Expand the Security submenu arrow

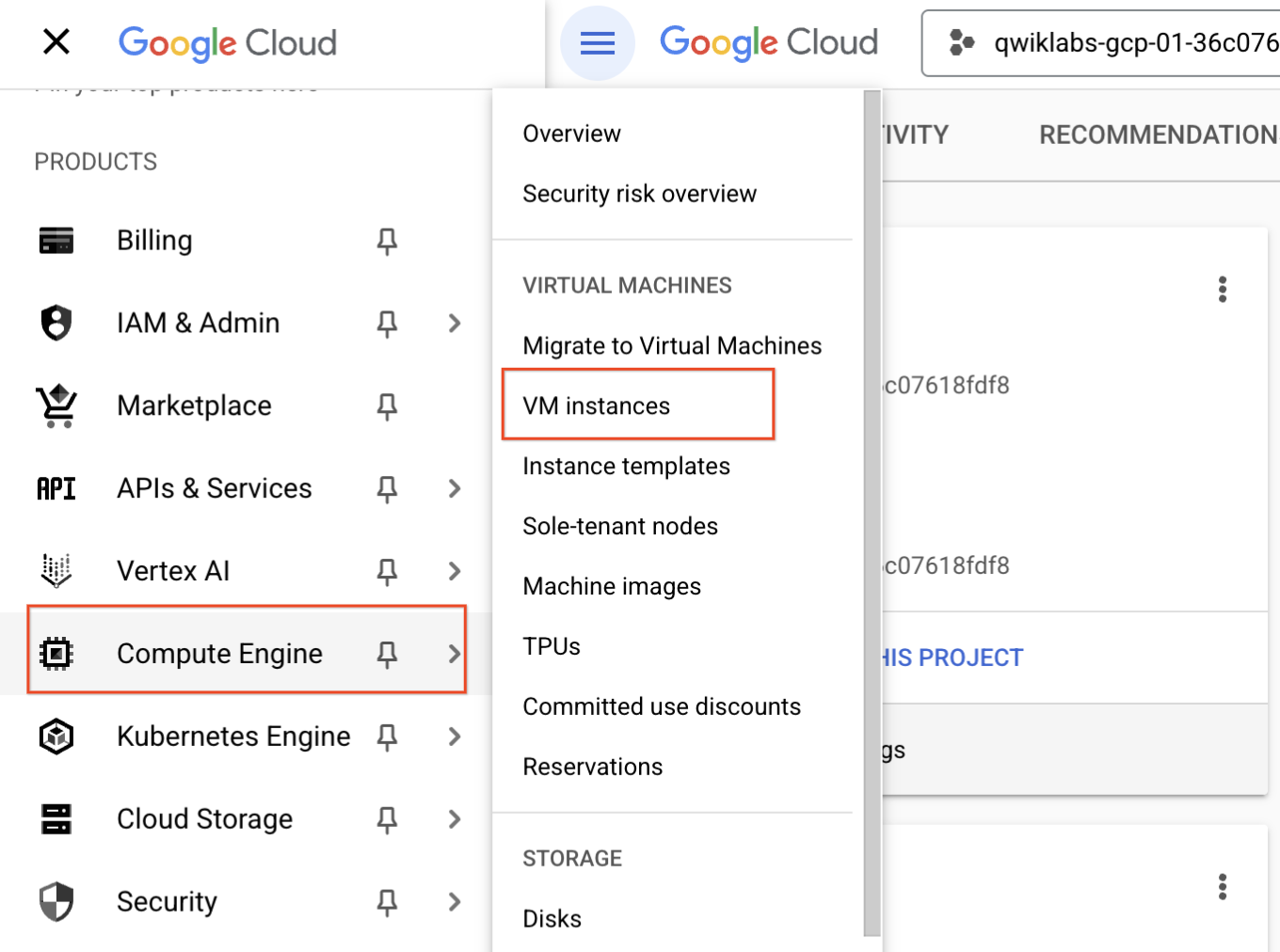[x=455, y=901]
